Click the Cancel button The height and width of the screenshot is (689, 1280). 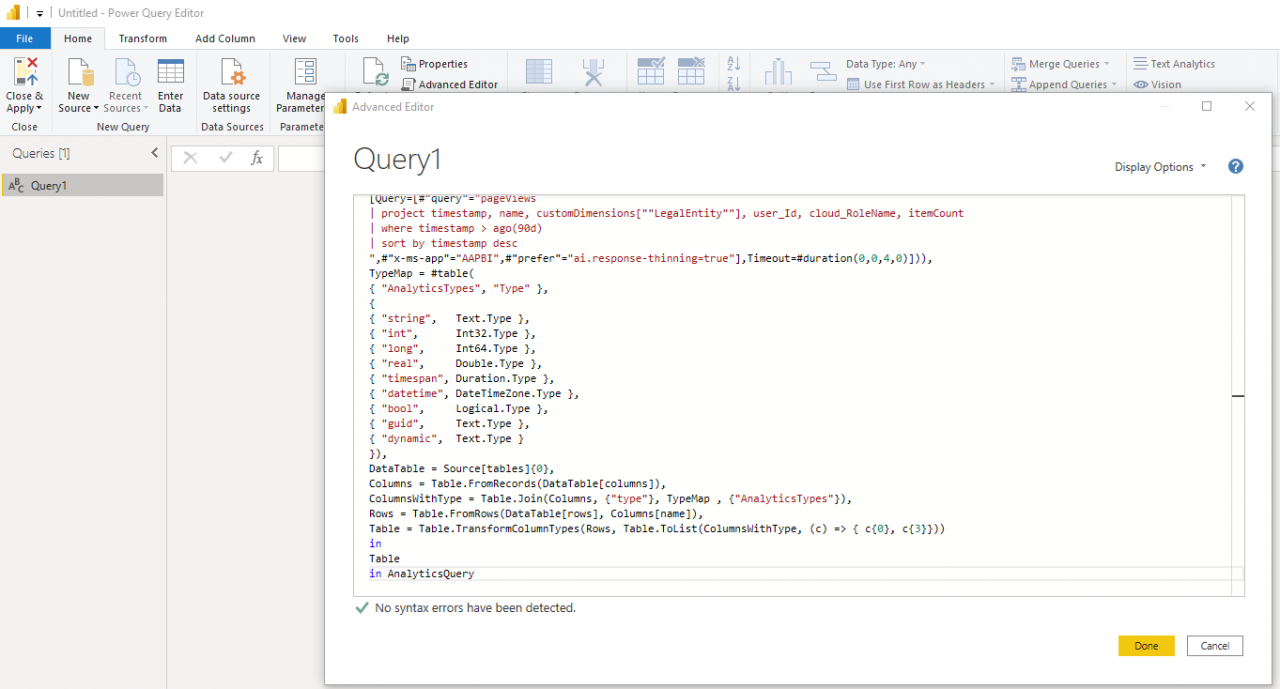1214,645
